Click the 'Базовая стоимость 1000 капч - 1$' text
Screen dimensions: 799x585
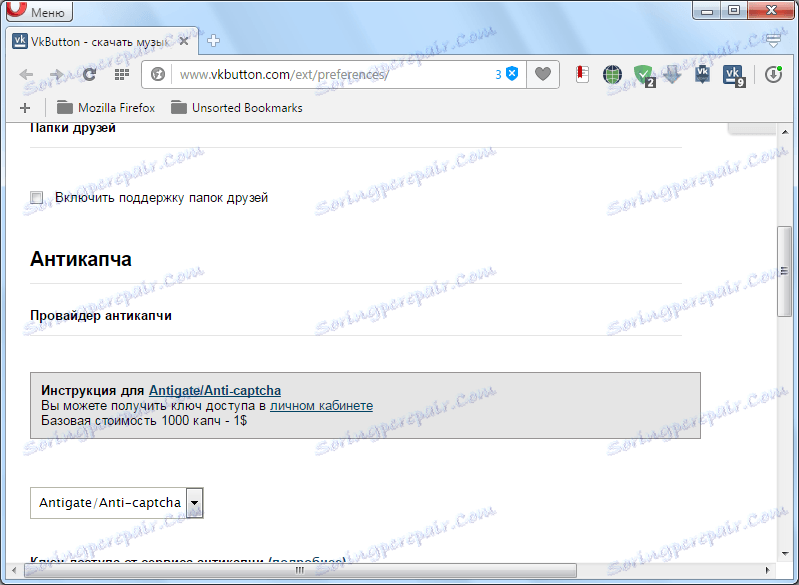pos(144,421)
